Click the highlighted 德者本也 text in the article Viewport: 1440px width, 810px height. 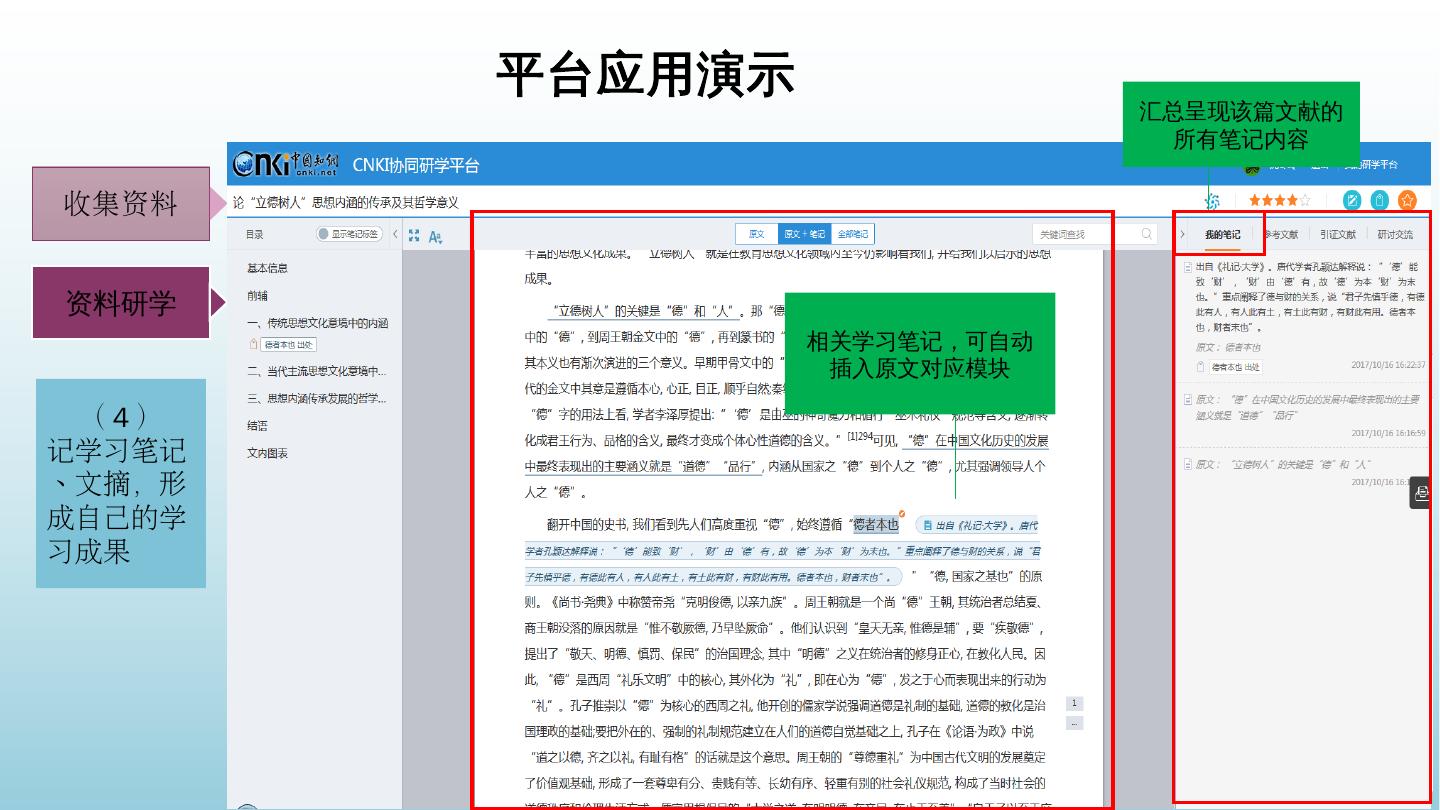point(876,524)
